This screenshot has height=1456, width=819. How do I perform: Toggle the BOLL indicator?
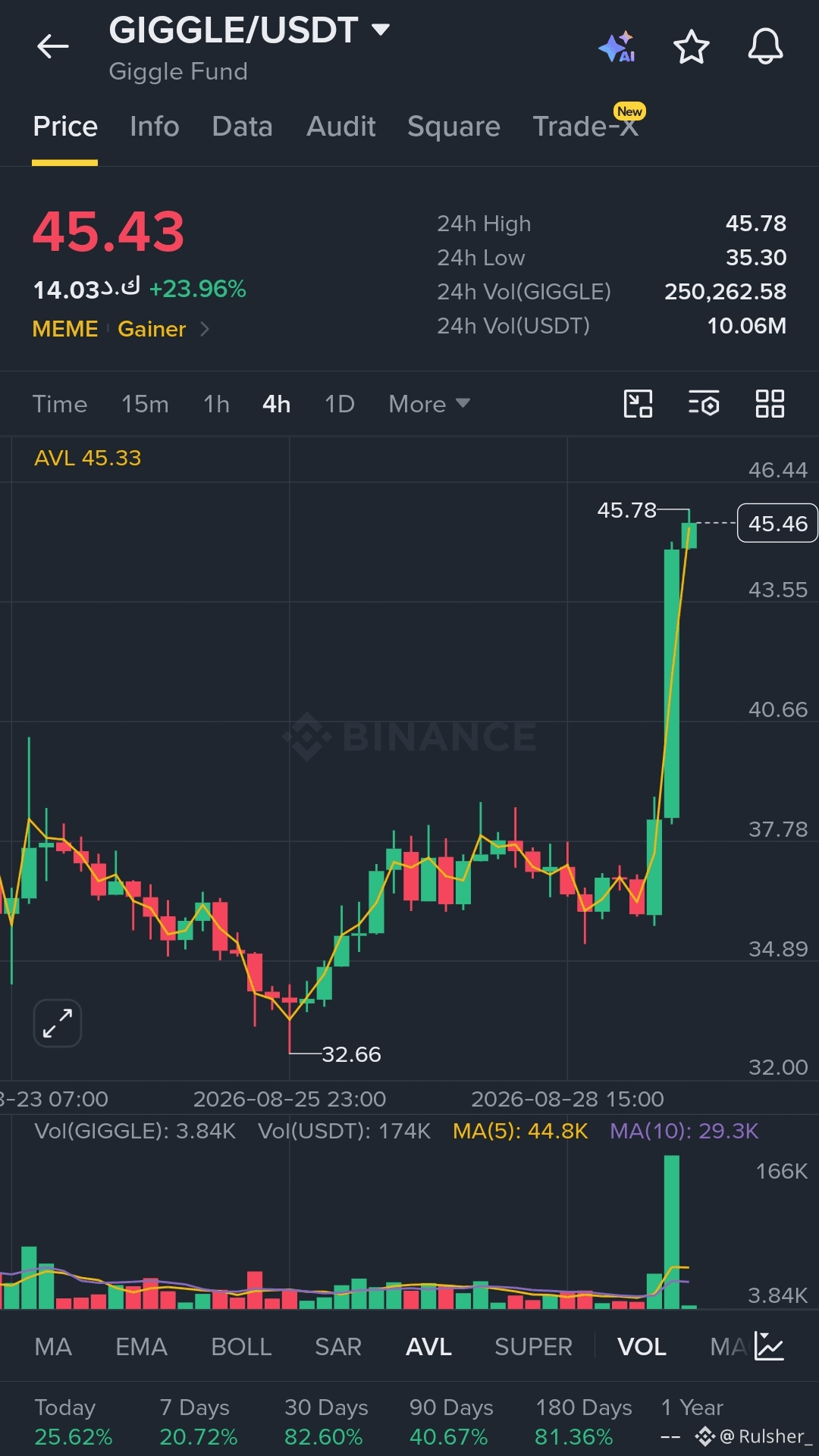click(x=241, y=1347)
